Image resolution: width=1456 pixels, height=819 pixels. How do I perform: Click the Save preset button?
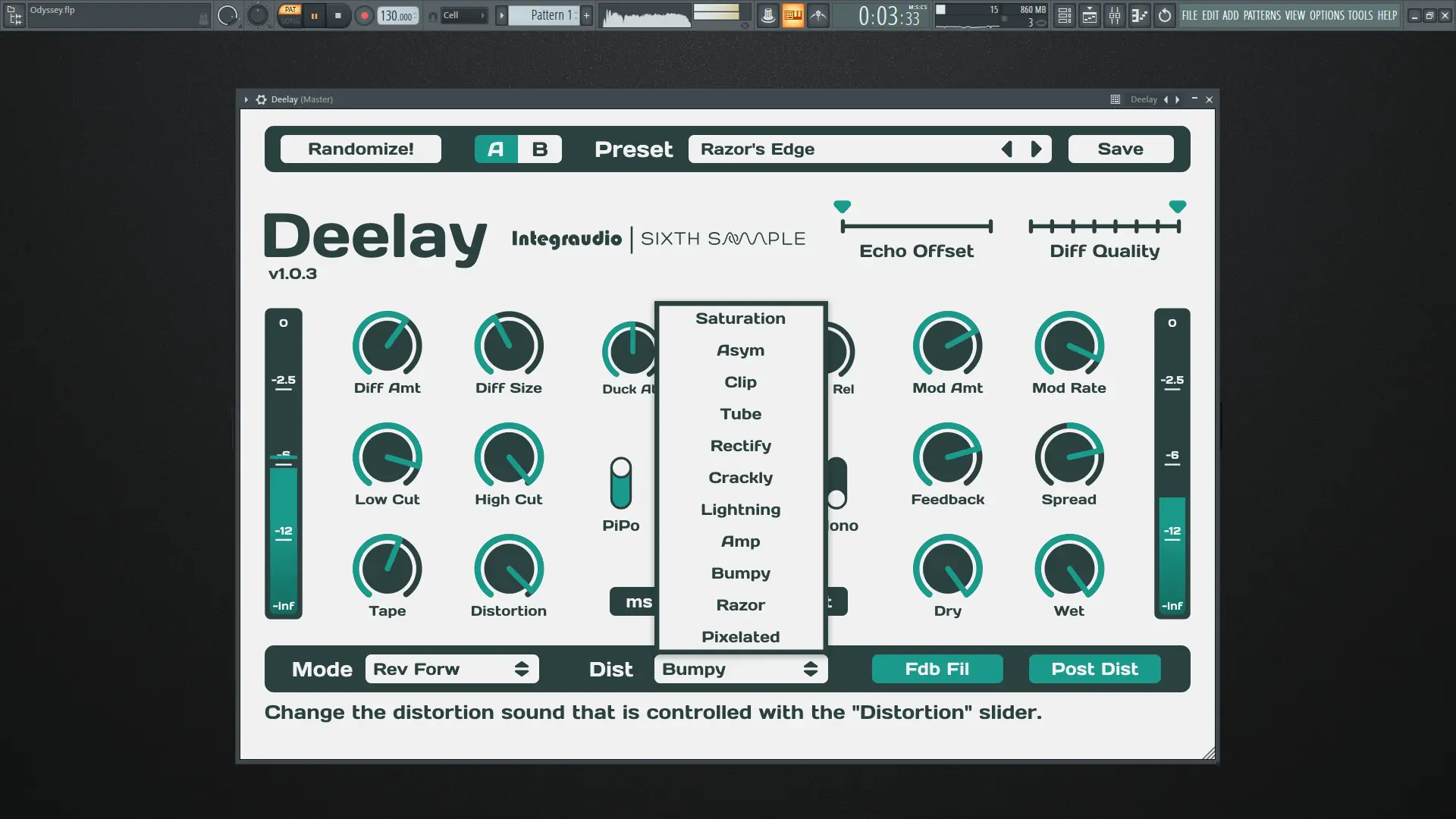pyautogui.click(x=1120, y=149)
